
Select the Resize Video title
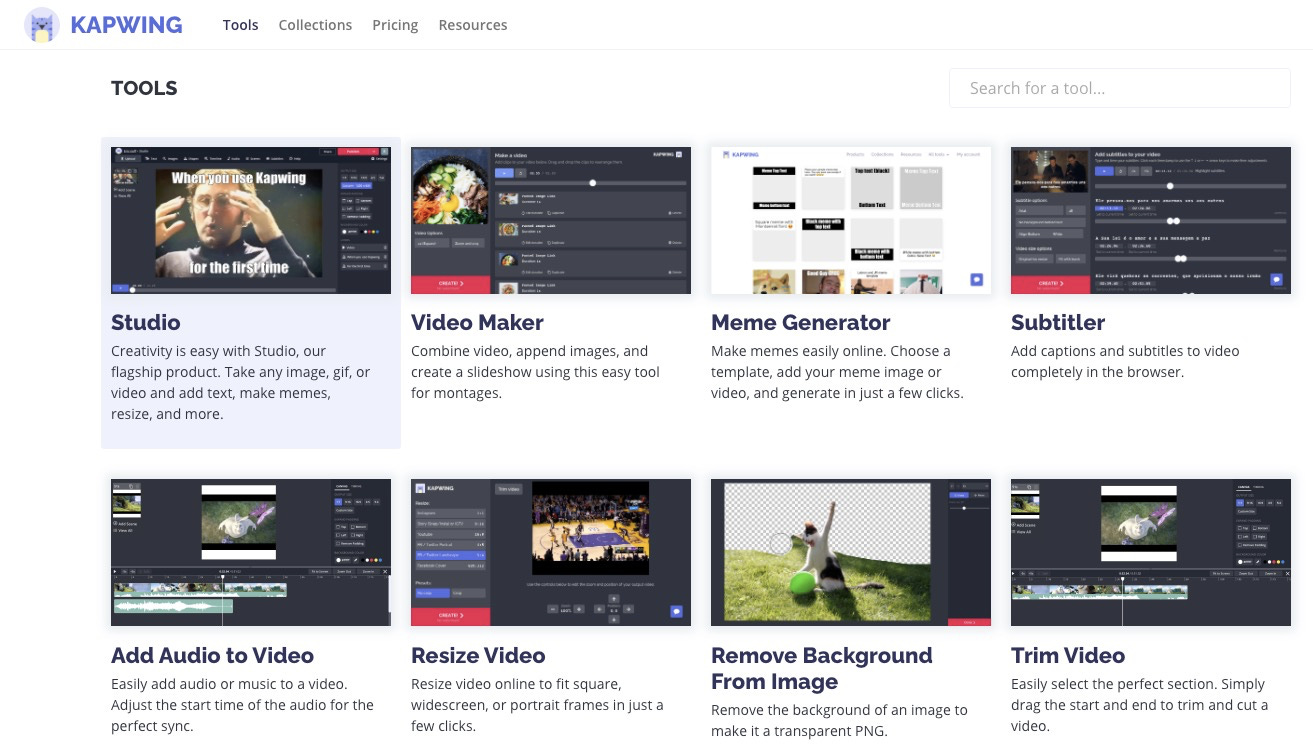478,655
